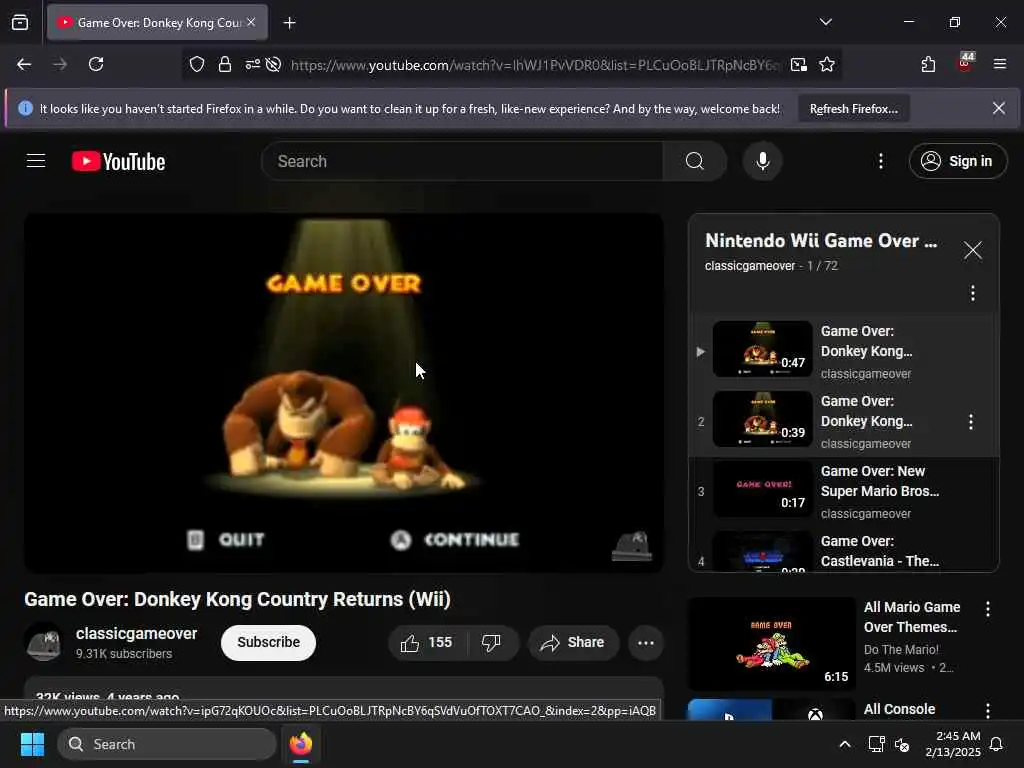
Task: Click the Sign in button
Action: pyautogui.click(x=957, y=161)
